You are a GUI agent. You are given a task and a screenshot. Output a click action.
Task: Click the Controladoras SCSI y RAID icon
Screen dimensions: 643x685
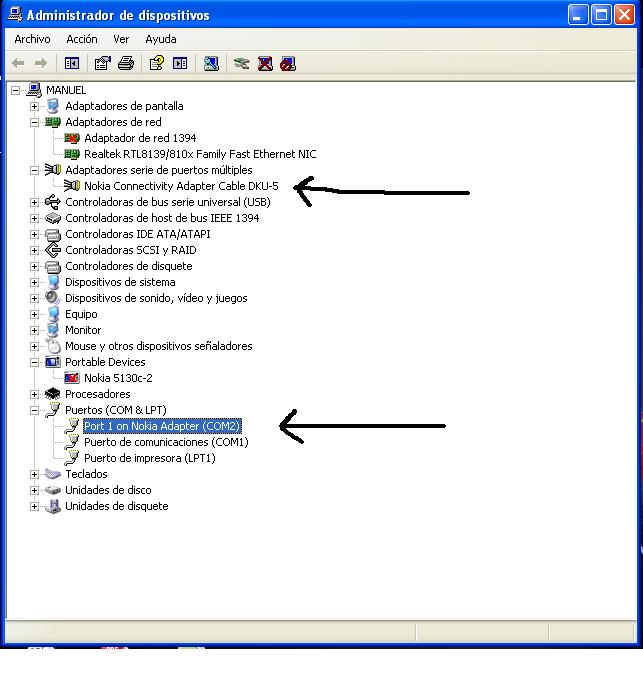(53, 250)
